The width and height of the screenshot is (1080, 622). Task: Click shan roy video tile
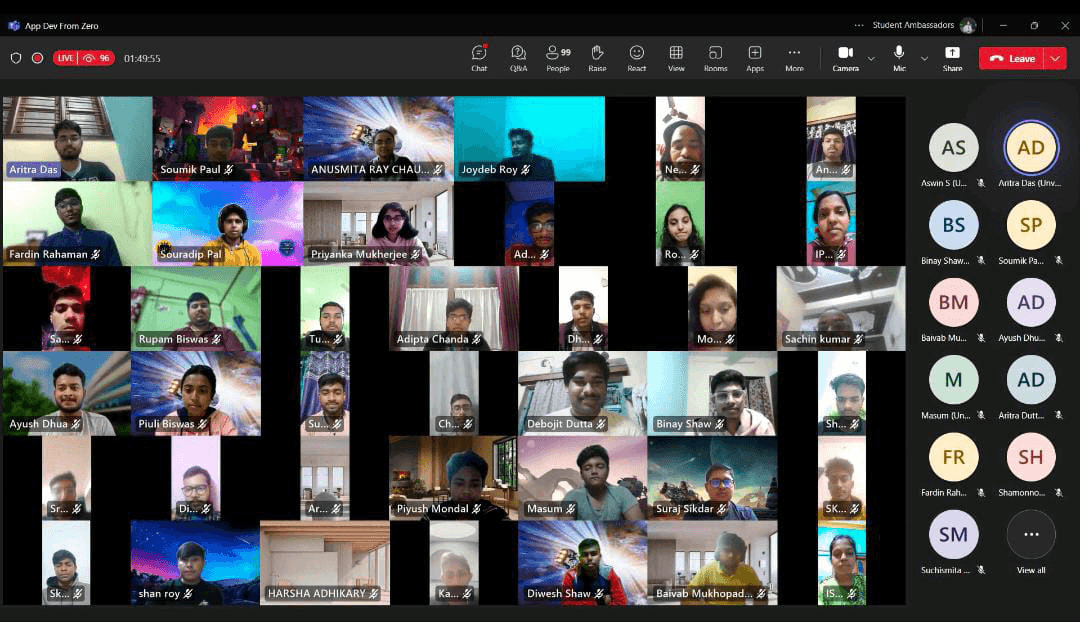tap(196, 563)
